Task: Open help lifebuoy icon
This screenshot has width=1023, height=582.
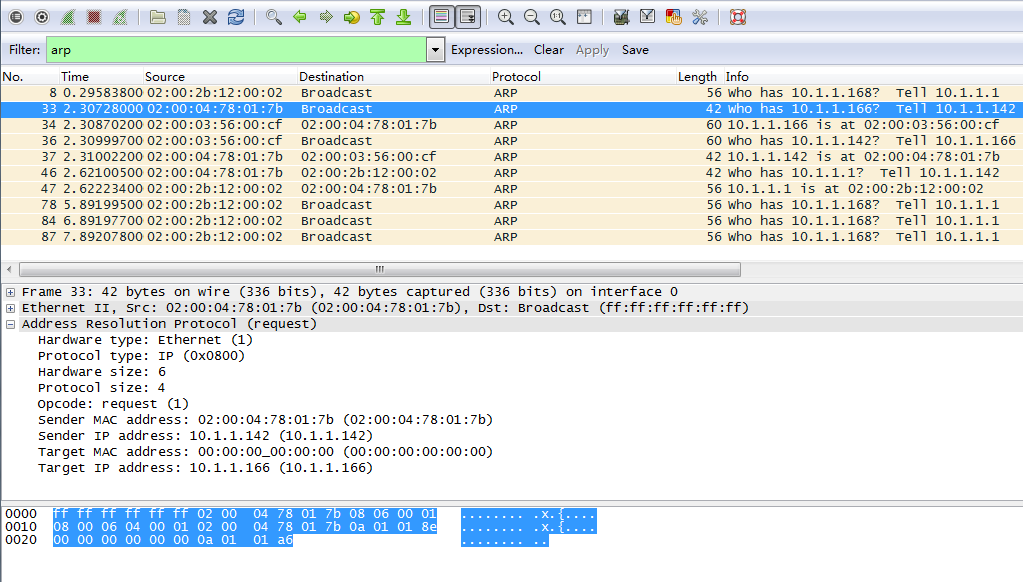Action: coord(738,17)
